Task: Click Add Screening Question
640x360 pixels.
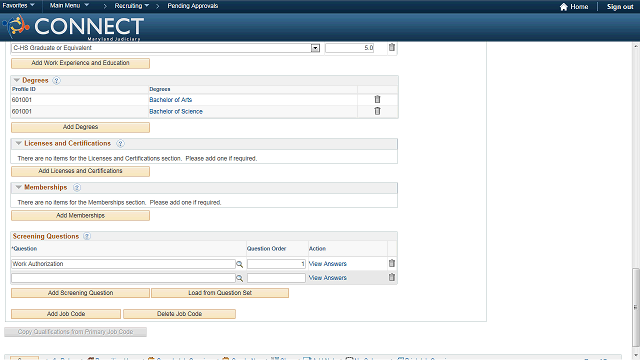Action: click(x=80, y=293)
